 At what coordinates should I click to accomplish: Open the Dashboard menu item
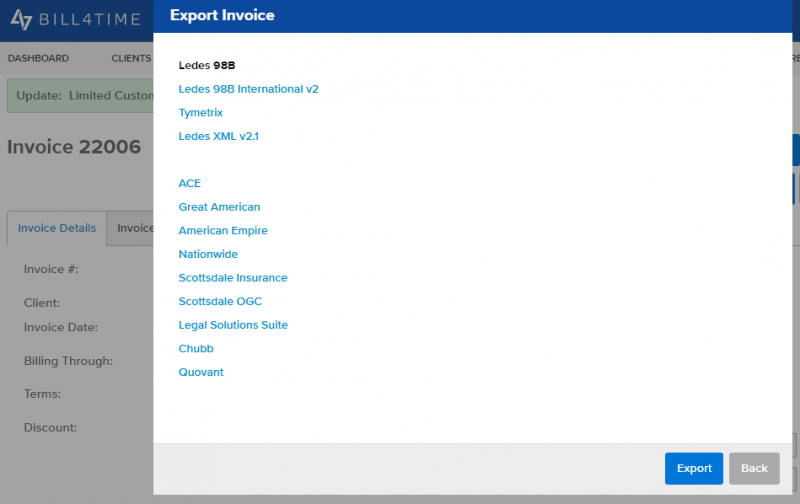38,58
